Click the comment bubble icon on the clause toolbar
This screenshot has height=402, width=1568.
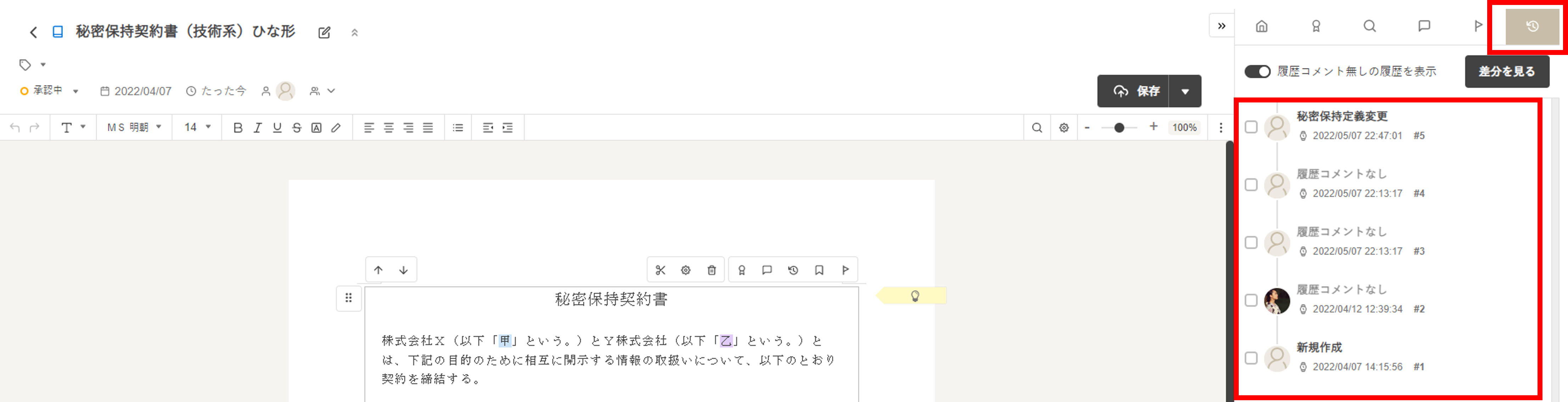767,270
